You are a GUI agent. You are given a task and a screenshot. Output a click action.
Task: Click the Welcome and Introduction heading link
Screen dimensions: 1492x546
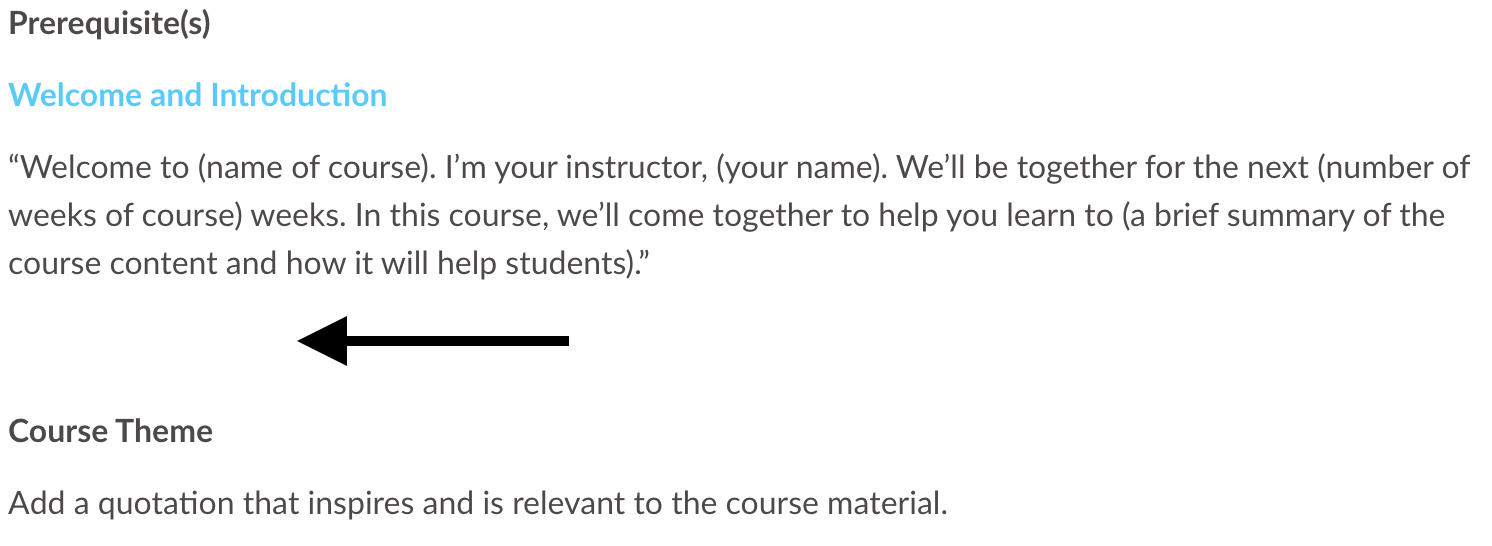(x=197, y=95)
